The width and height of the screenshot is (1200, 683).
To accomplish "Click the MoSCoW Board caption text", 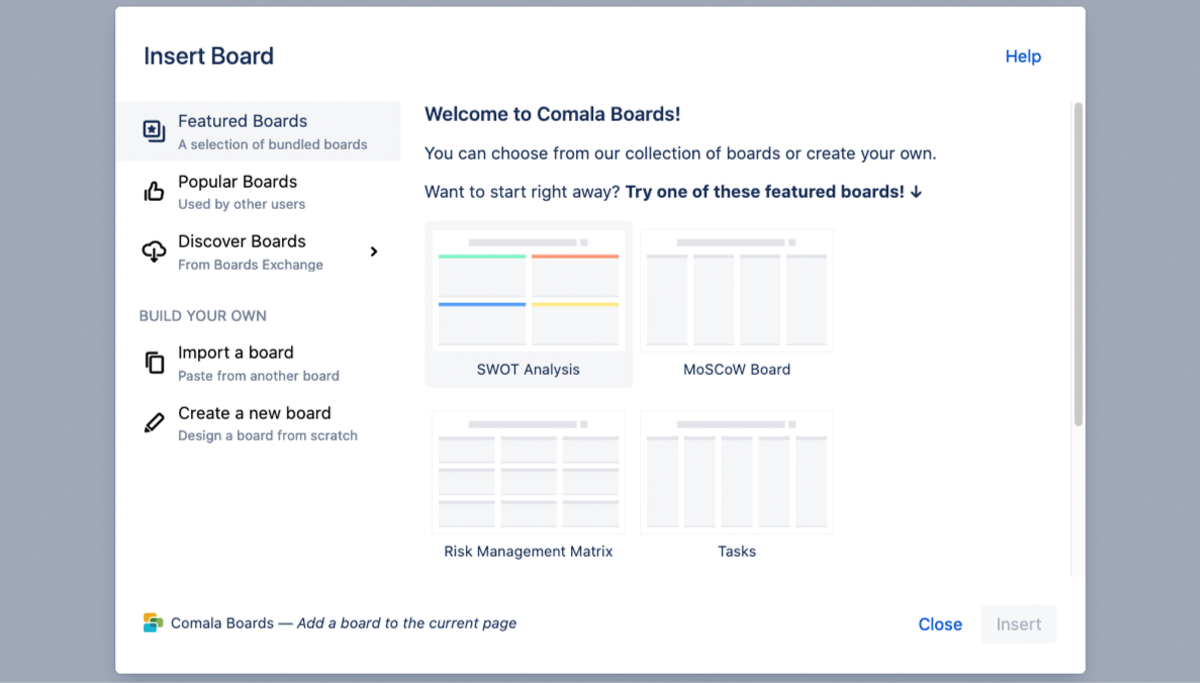I will pos(737,370).
